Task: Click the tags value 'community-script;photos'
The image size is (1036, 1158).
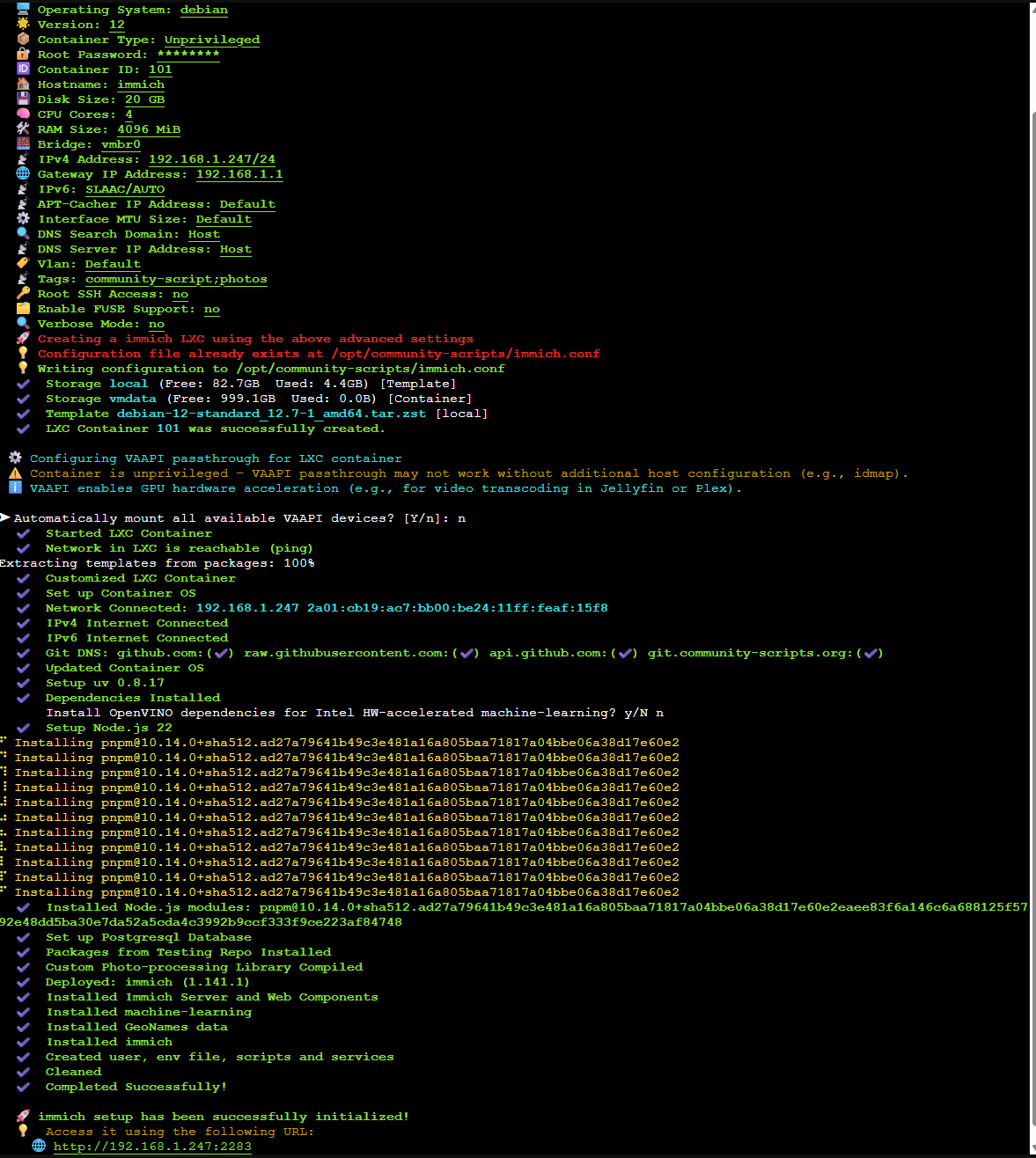Action: (176, 279)
